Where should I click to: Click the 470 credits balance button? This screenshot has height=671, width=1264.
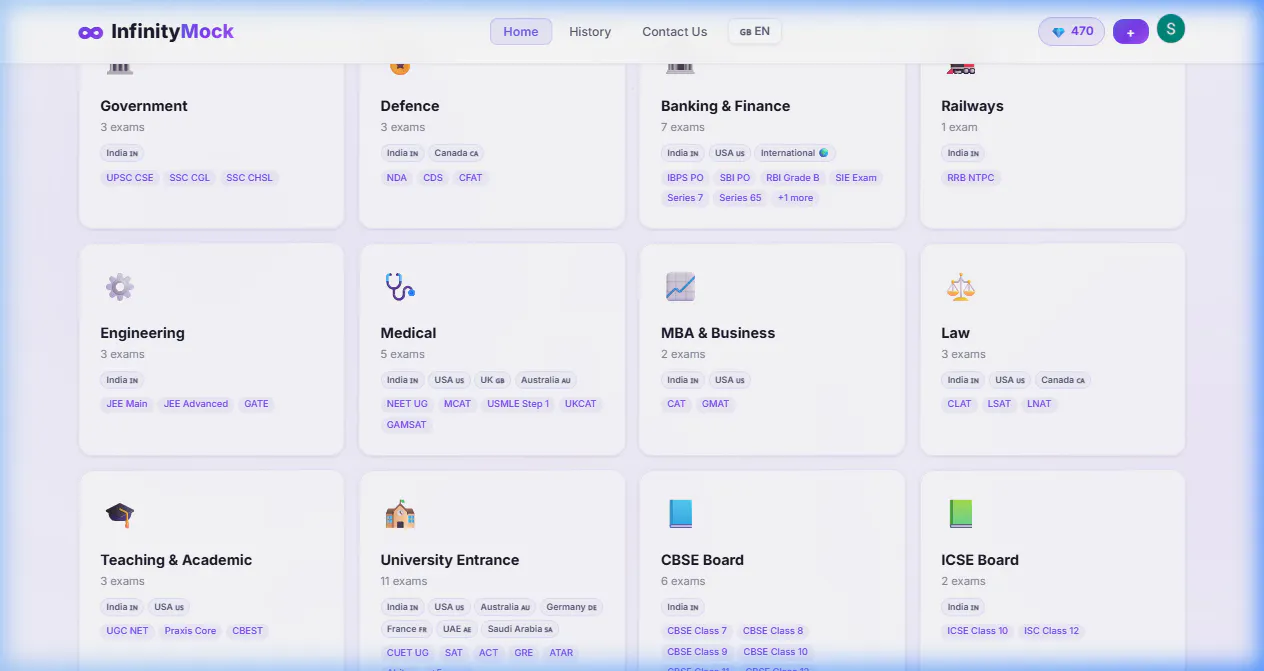pyautogui.click(x=1072, y=31)
